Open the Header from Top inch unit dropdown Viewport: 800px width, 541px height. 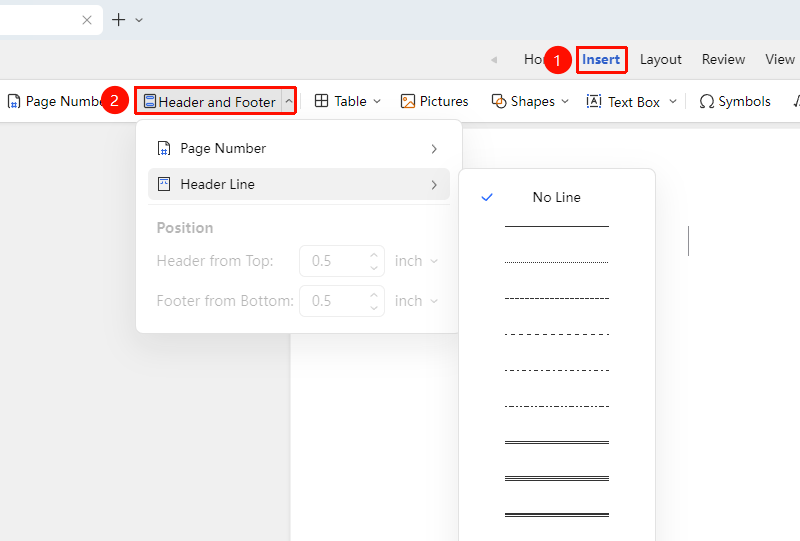[x=416, y=261]
